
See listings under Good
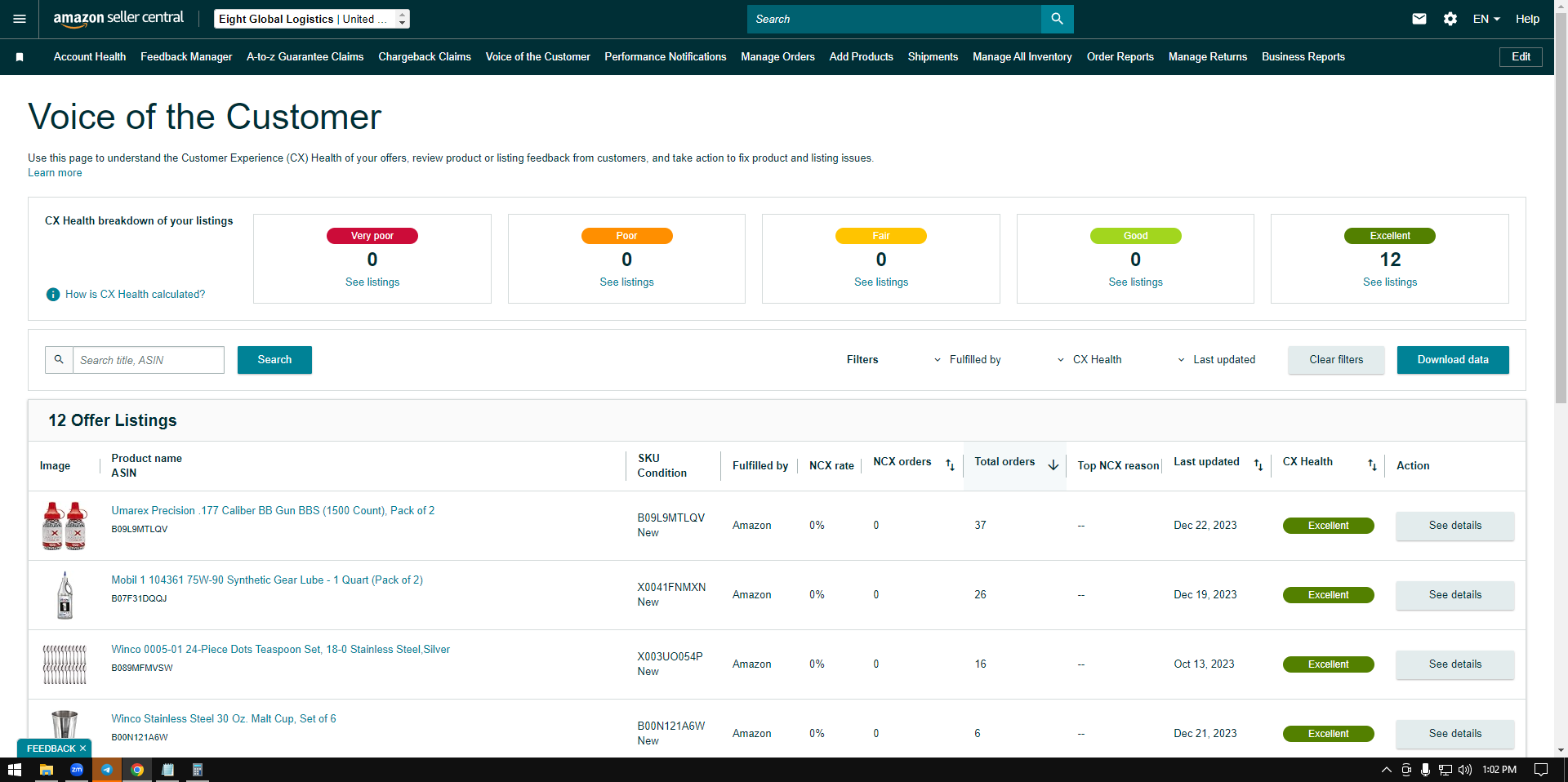[1135, 282]
